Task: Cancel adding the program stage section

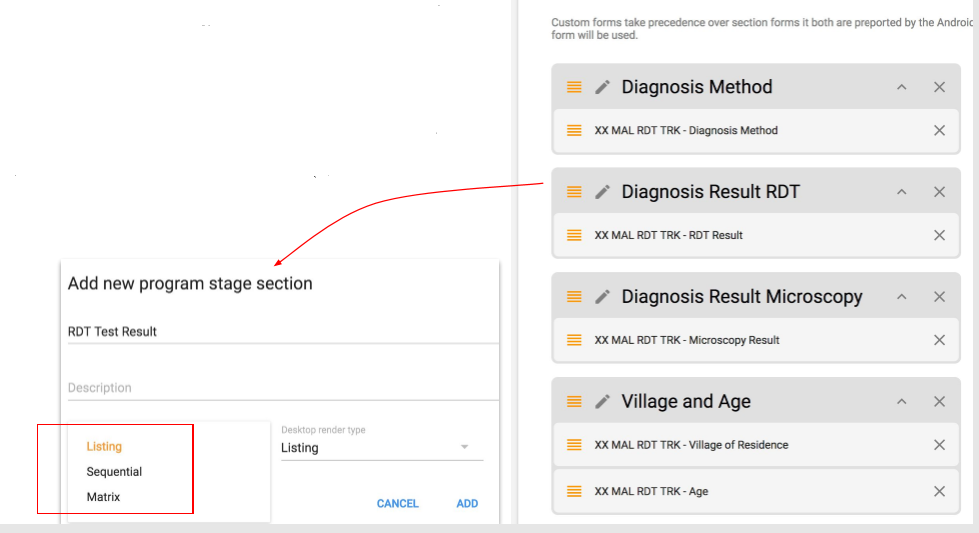Action: point(398,504)
